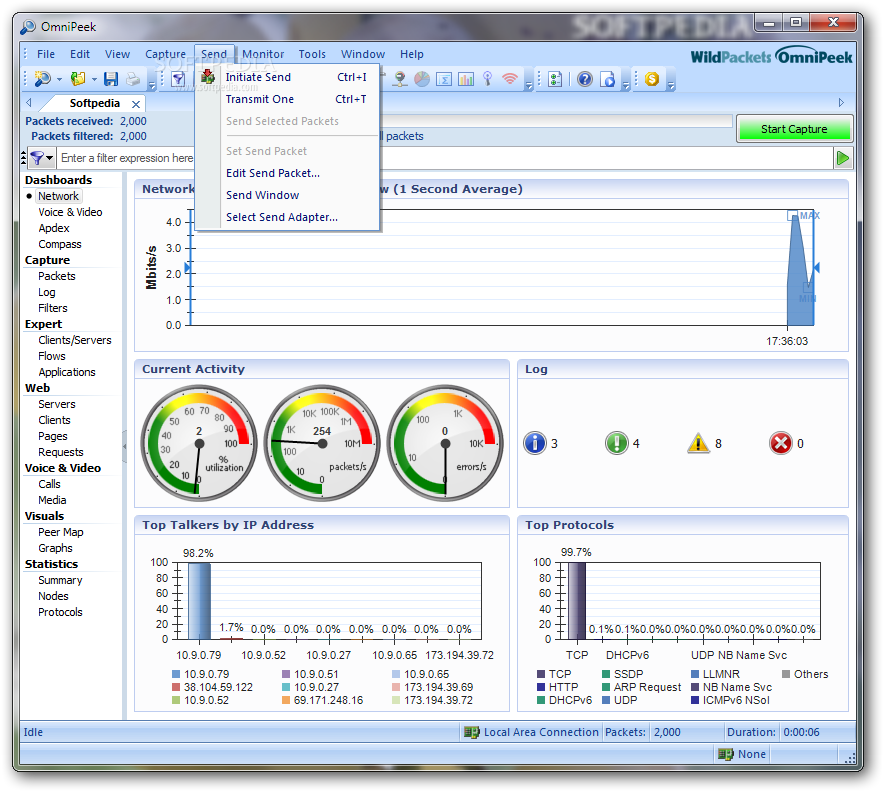
Task: Open the dropdown arrow beside New Capture
Action: pos(59,79)
